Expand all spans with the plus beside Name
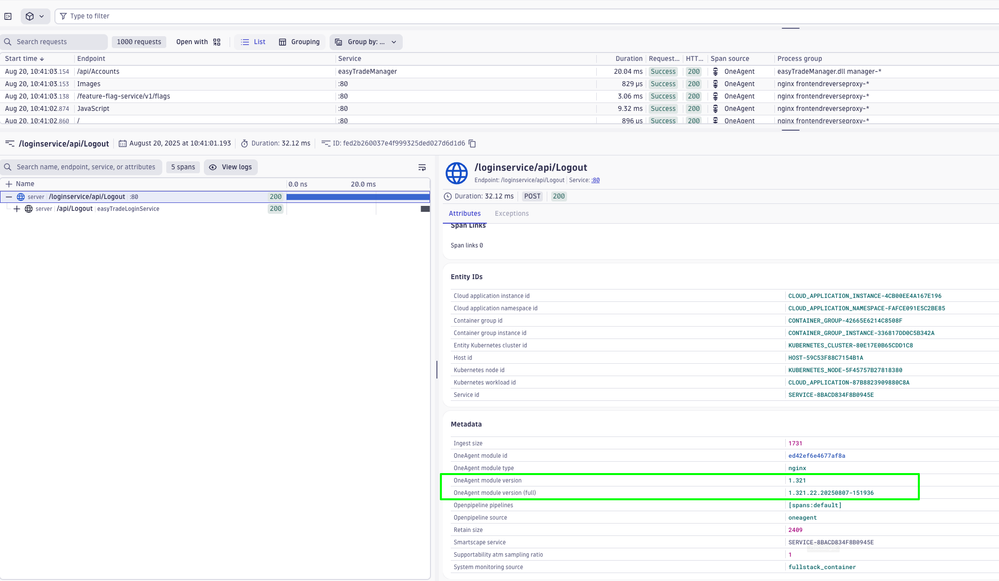The image size is (999, 581). pyautogui.click(x=9, y=183)
